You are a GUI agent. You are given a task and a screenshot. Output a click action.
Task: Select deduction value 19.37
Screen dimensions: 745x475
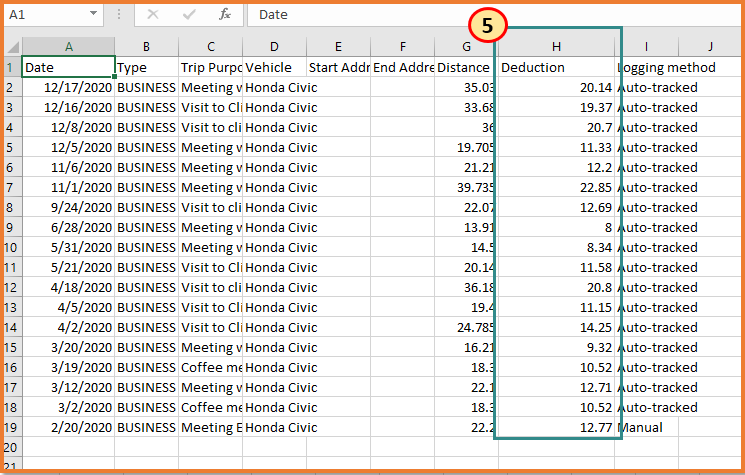coord(556,107)
